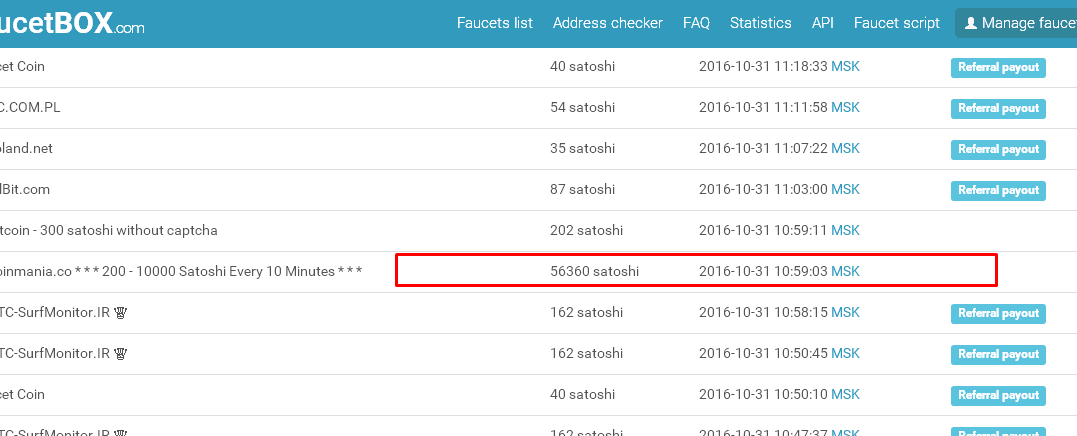Open the Faucets list page
1077x436 pixels.
[494, 23]
